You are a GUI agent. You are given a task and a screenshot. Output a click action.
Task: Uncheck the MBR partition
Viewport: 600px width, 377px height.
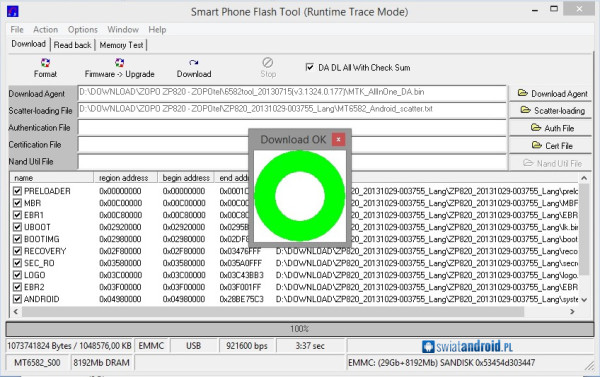coord(17,203)
